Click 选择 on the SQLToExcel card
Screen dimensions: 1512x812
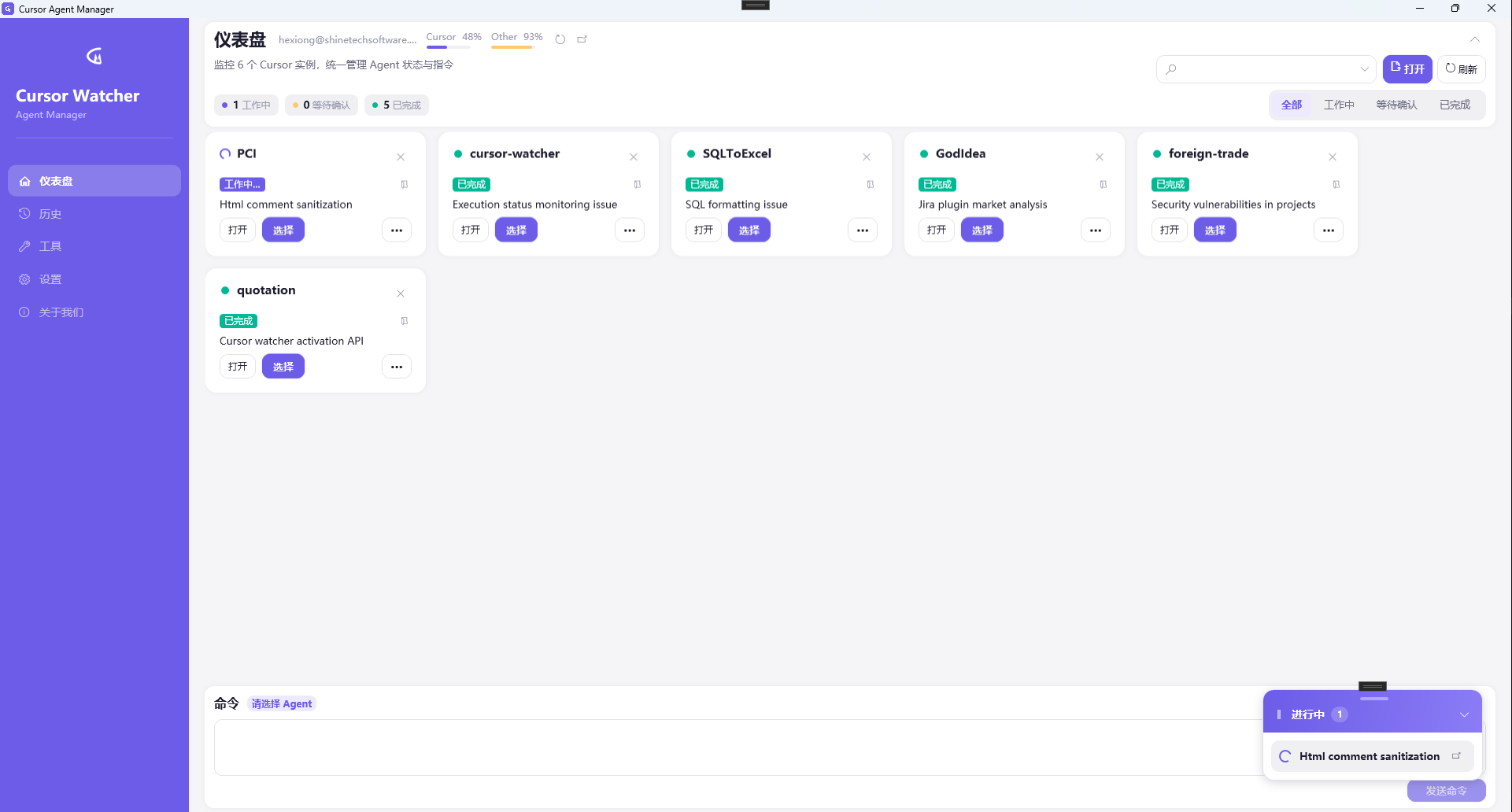point(749,230)
